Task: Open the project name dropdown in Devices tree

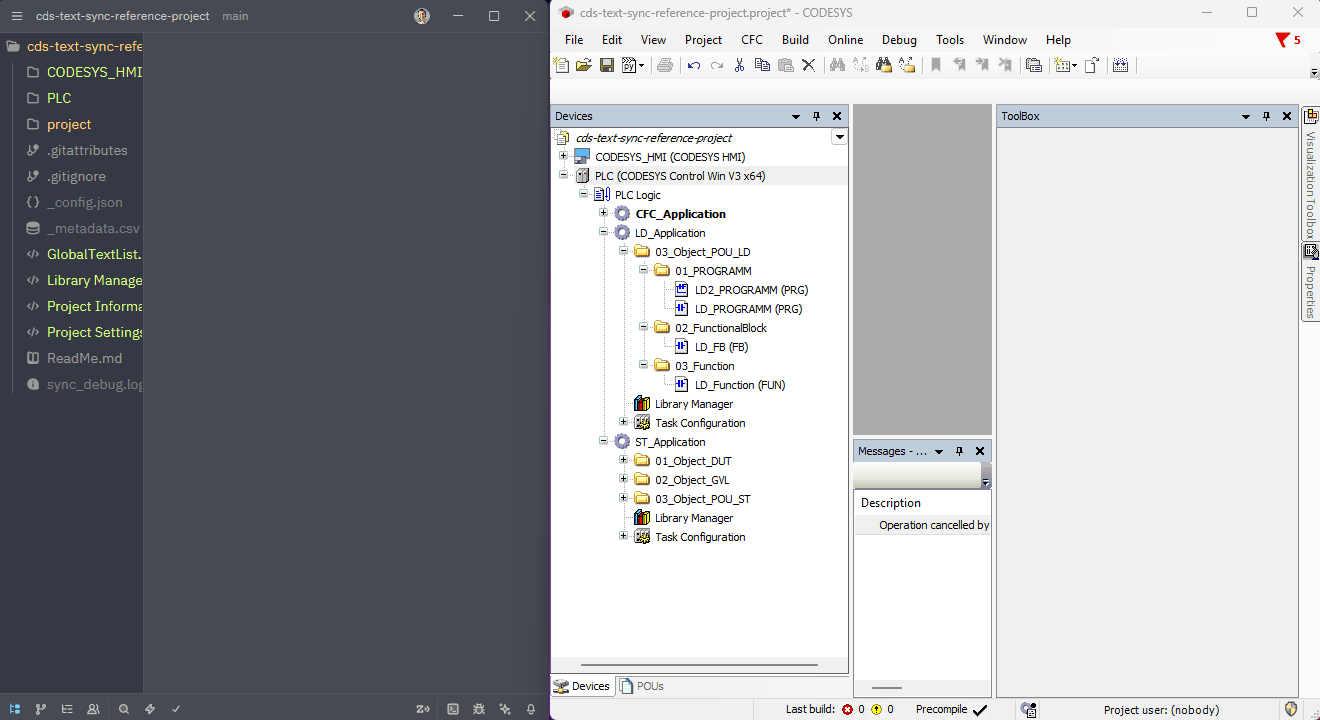Action: [840, 137]
